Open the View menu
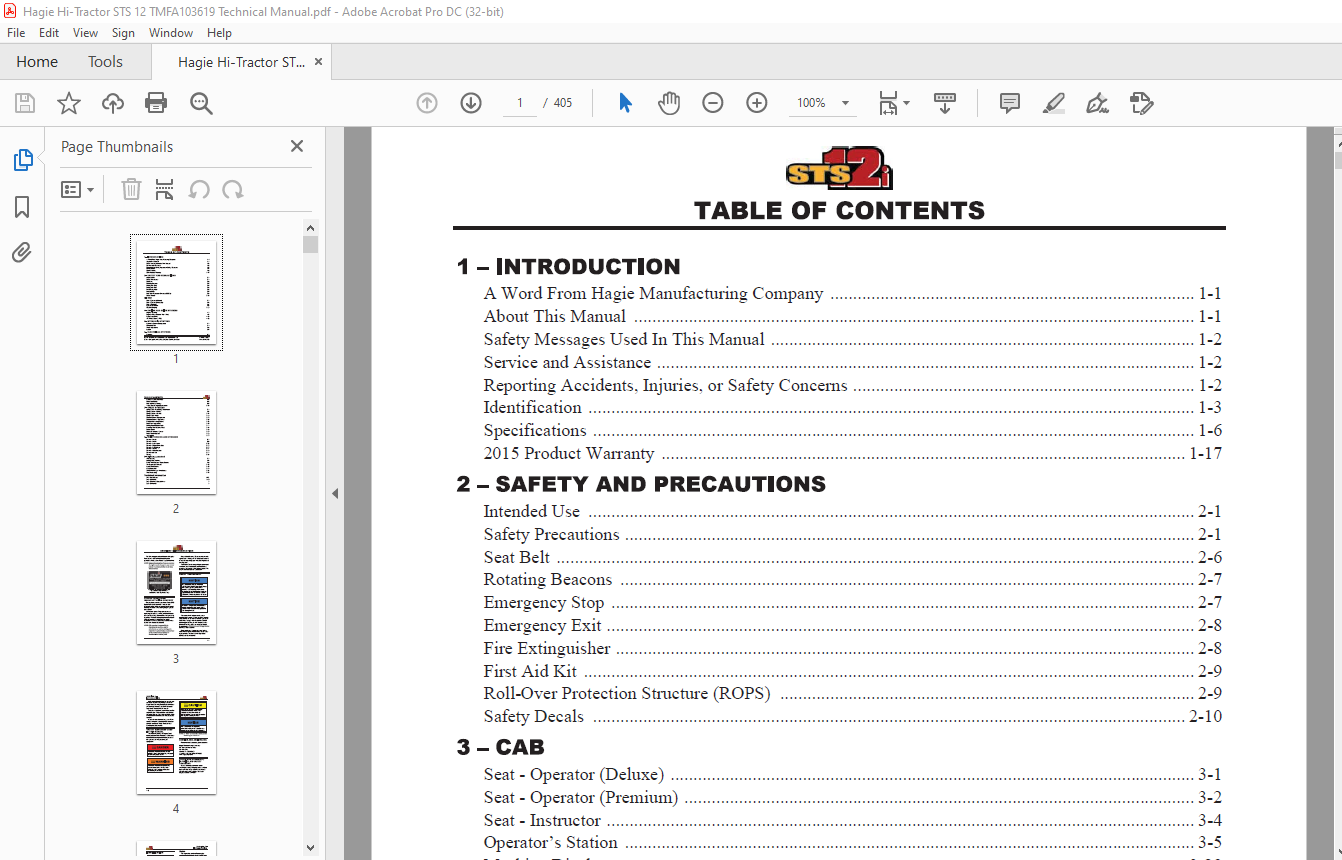 85,33
